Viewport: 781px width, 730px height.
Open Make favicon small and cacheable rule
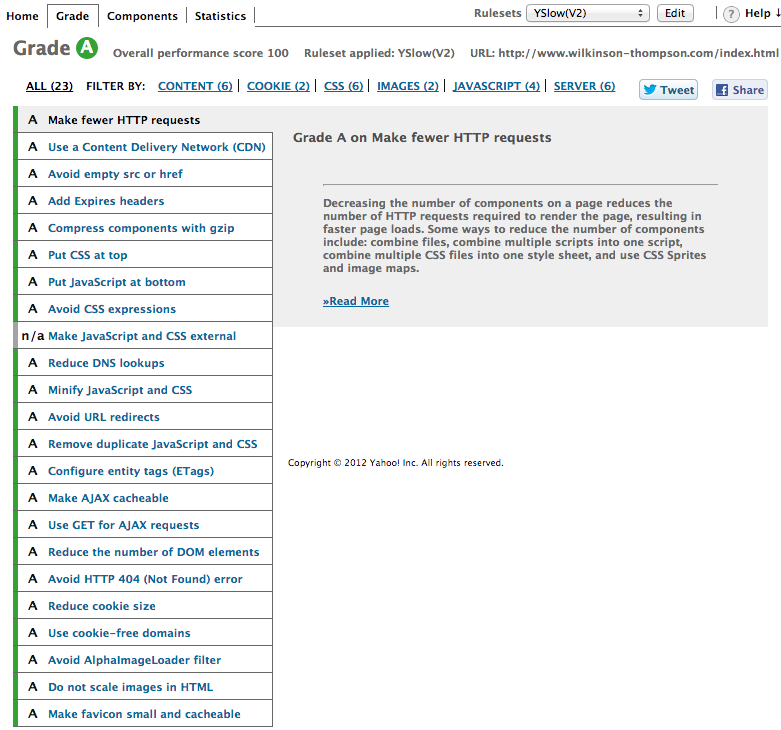[x=144, y=714]
